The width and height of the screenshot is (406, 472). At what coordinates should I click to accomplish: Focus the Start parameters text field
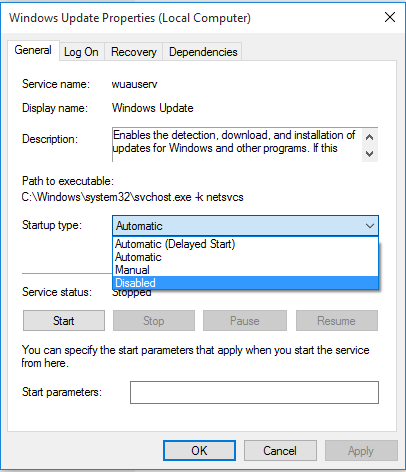point(254,392)
